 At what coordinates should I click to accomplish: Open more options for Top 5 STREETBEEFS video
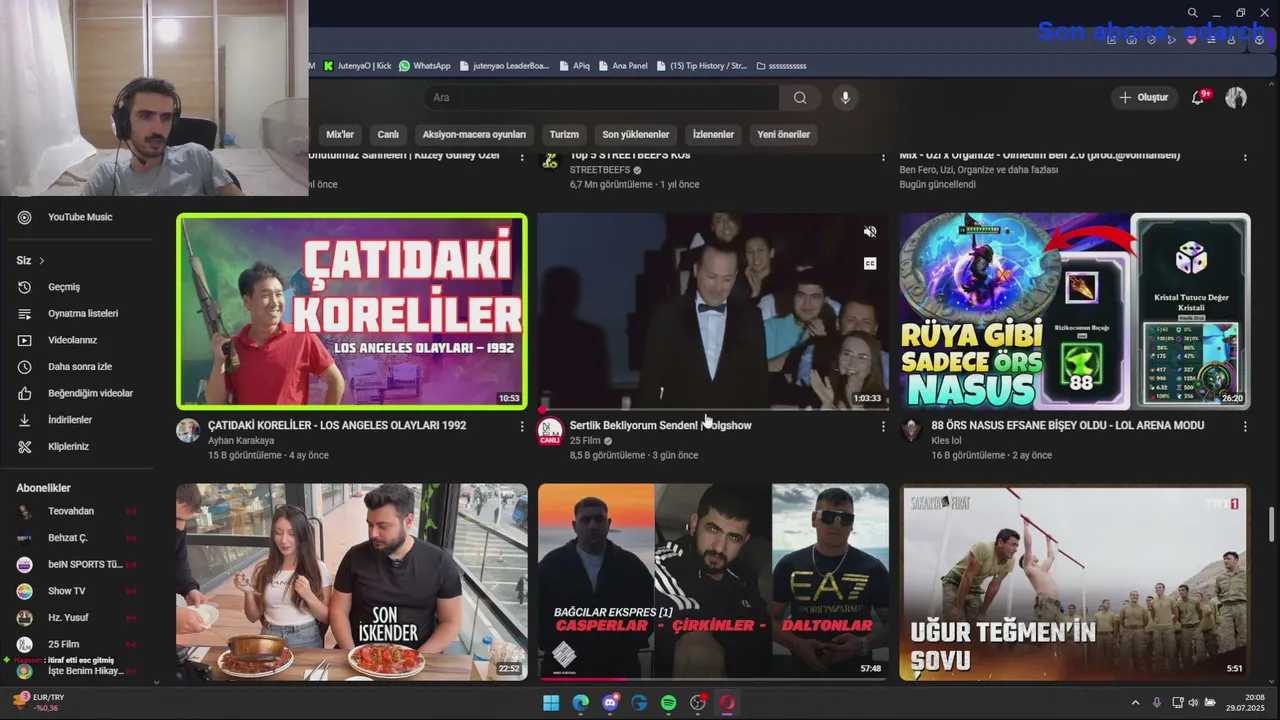point(882,157)
